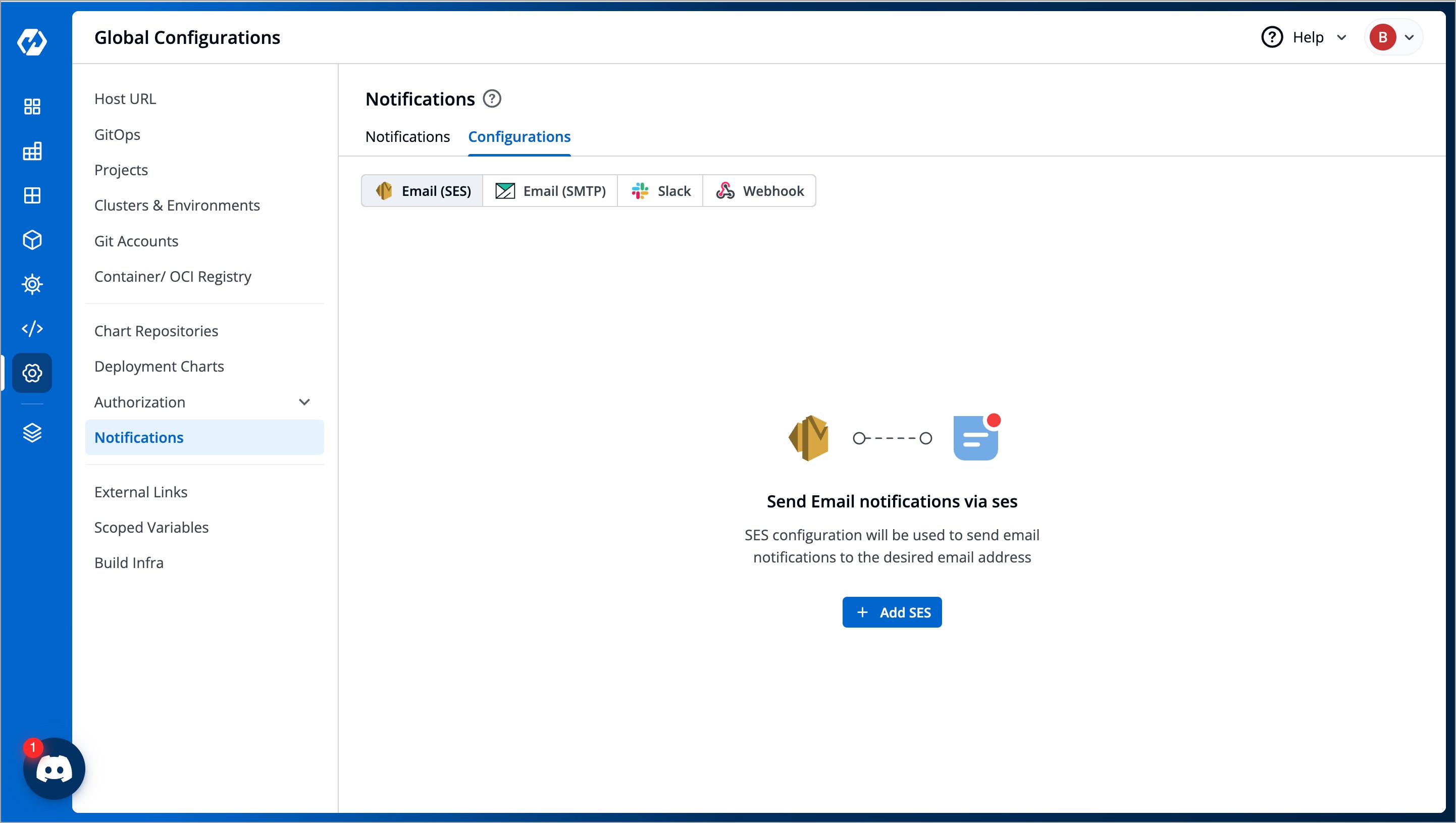Open the Chart Store cube icon
This screenshot has height=823, width=1456.
[x=32, y=240]
